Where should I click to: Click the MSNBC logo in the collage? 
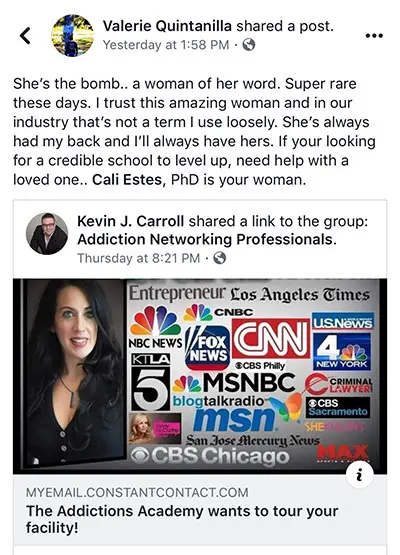pos(234,383)
